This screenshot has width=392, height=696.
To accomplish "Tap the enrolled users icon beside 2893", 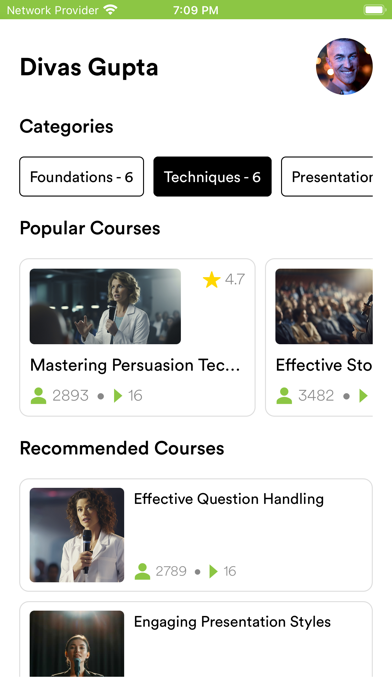I will coord(39,395).
